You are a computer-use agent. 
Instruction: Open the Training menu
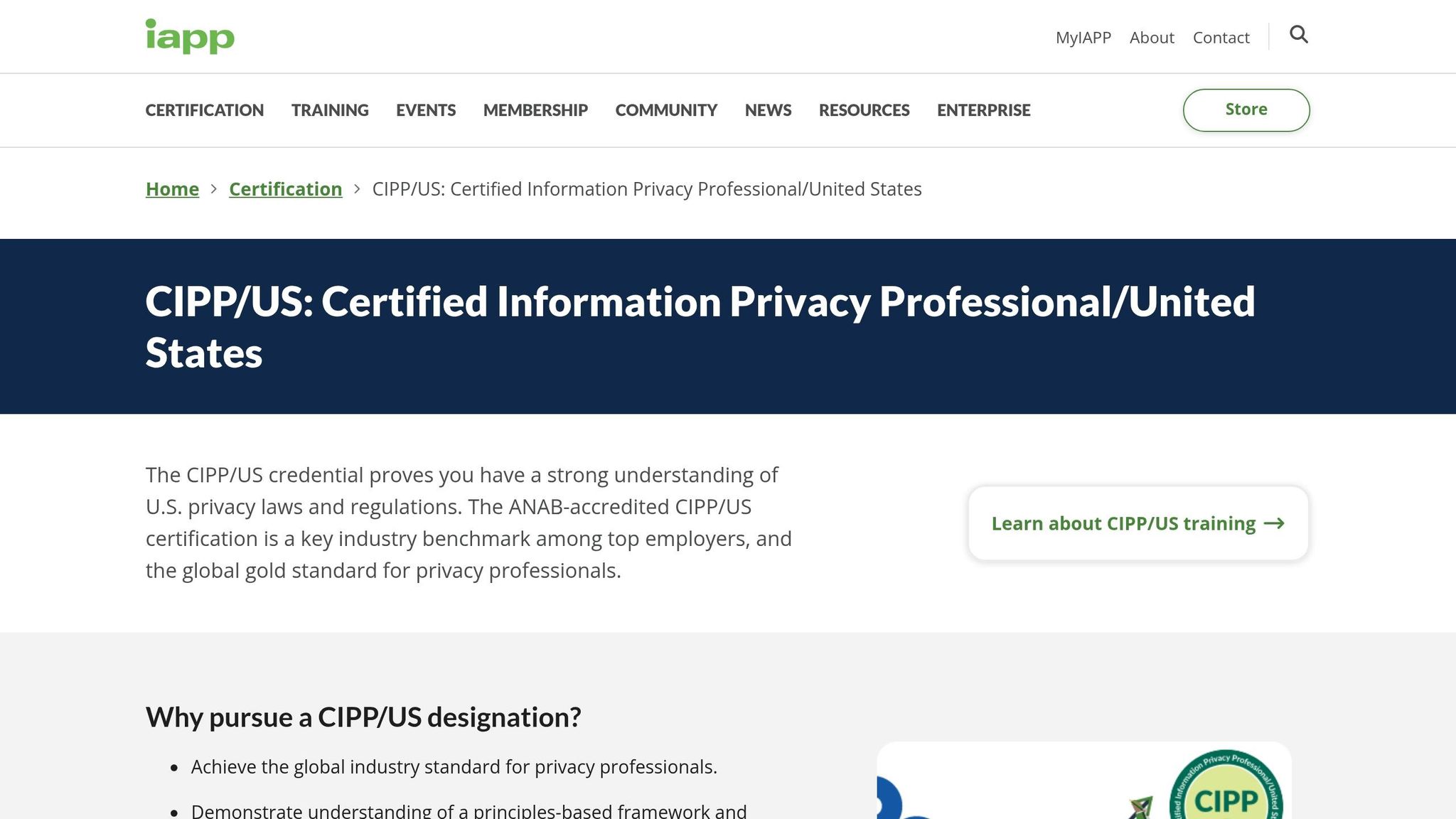pos(330,110)
